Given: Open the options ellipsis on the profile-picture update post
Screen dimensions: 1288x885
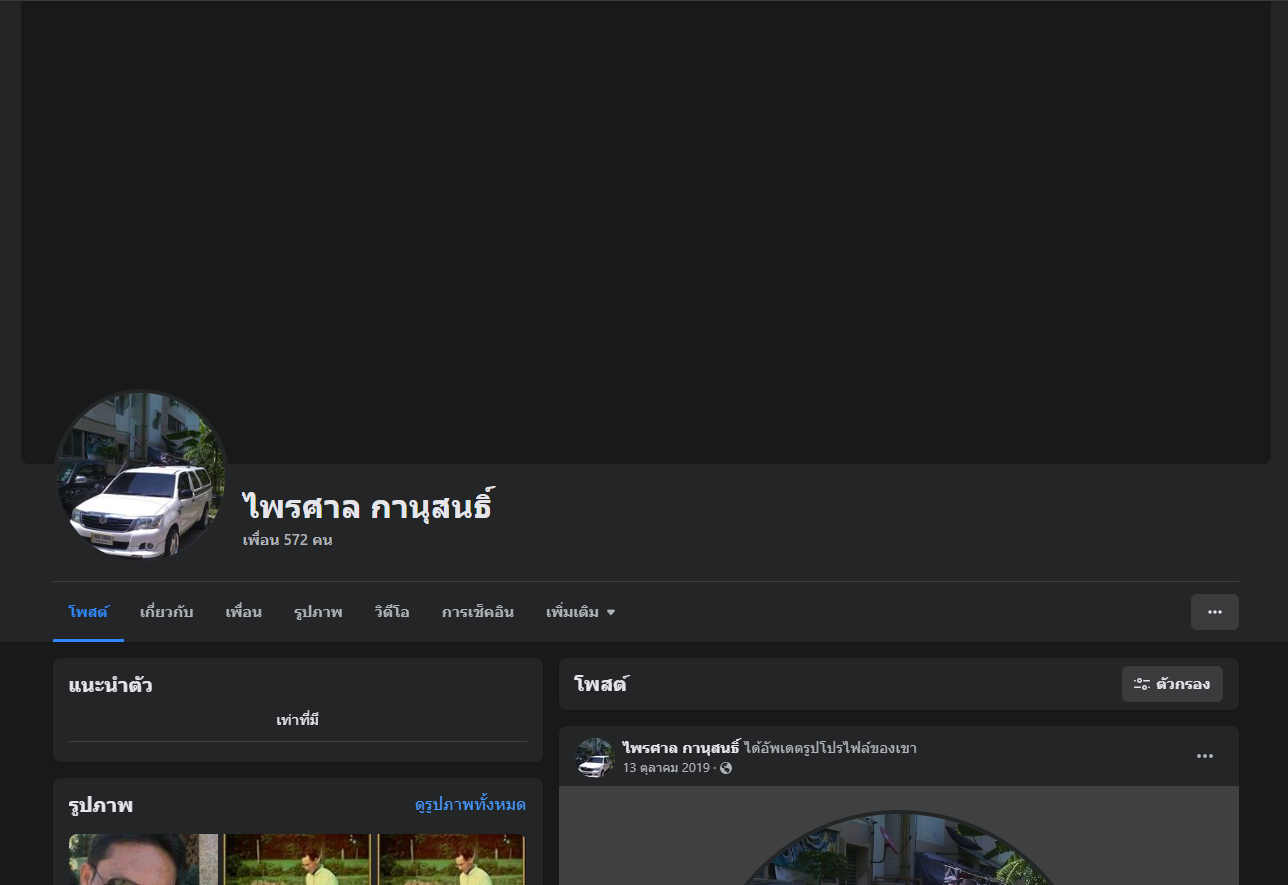Looking at the screenshot, I should [1205, 756].
